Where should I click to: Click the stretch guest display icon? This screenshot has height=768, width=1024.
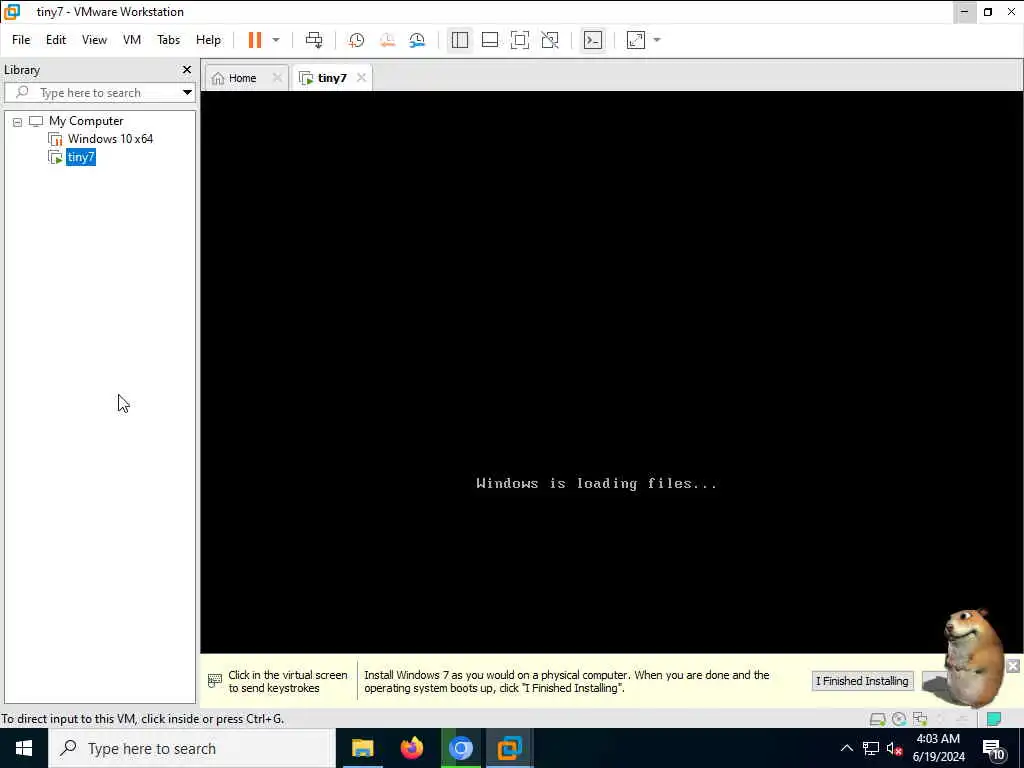tap(635, 40)
